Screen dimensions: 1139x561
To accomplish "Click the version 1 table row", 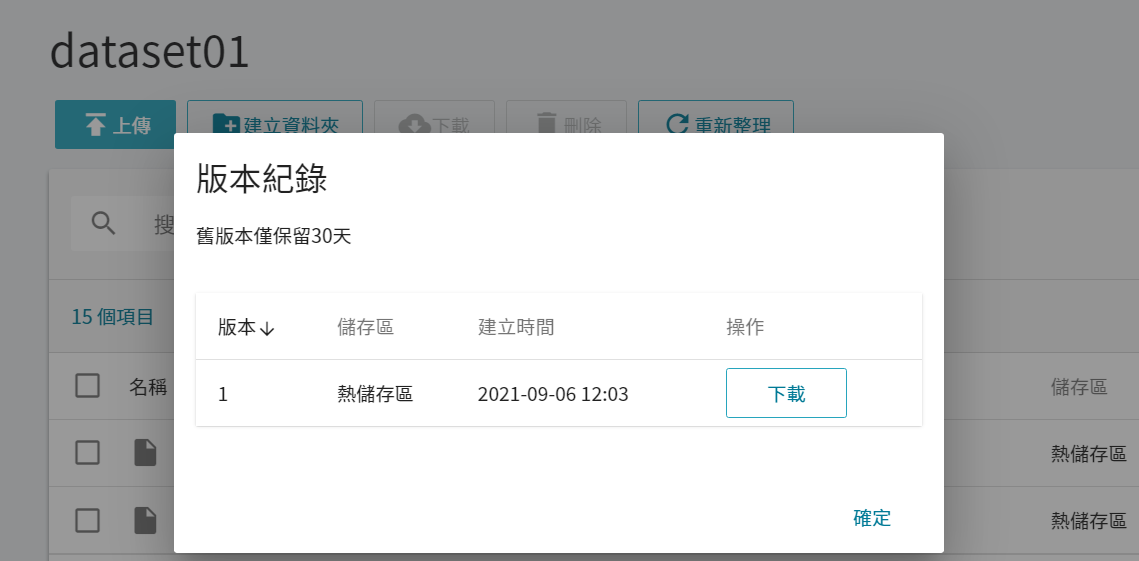I will (x=559, y=393).
